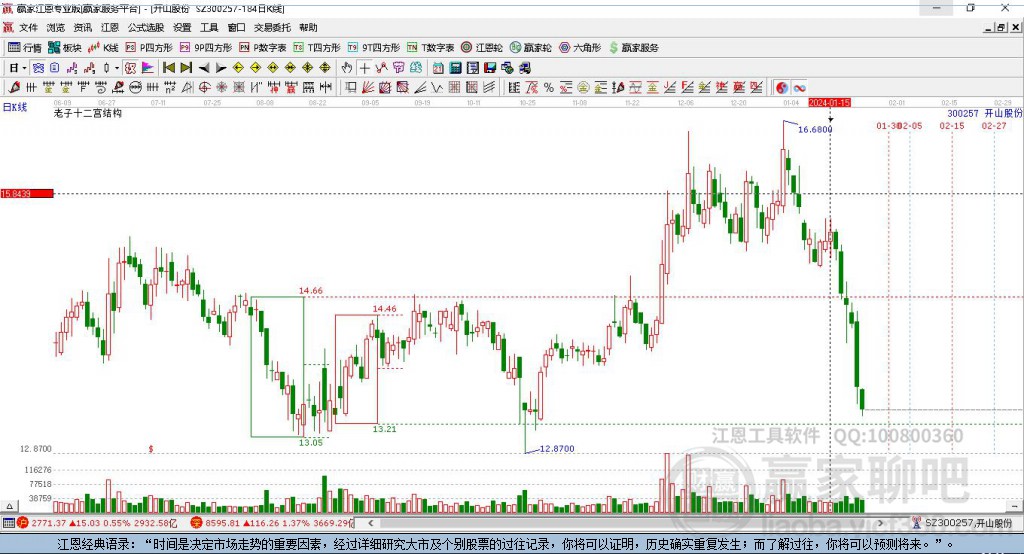Open the 浏览 menu
Viewport: 1024px width, 554px height.
[56, 27]
